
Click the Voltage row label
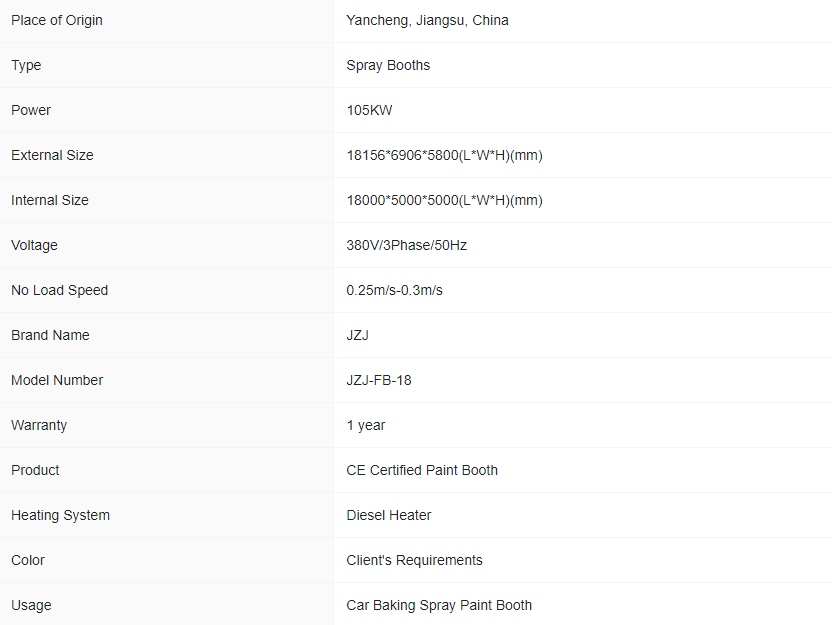pyautogui.click(x=34, y=245)
